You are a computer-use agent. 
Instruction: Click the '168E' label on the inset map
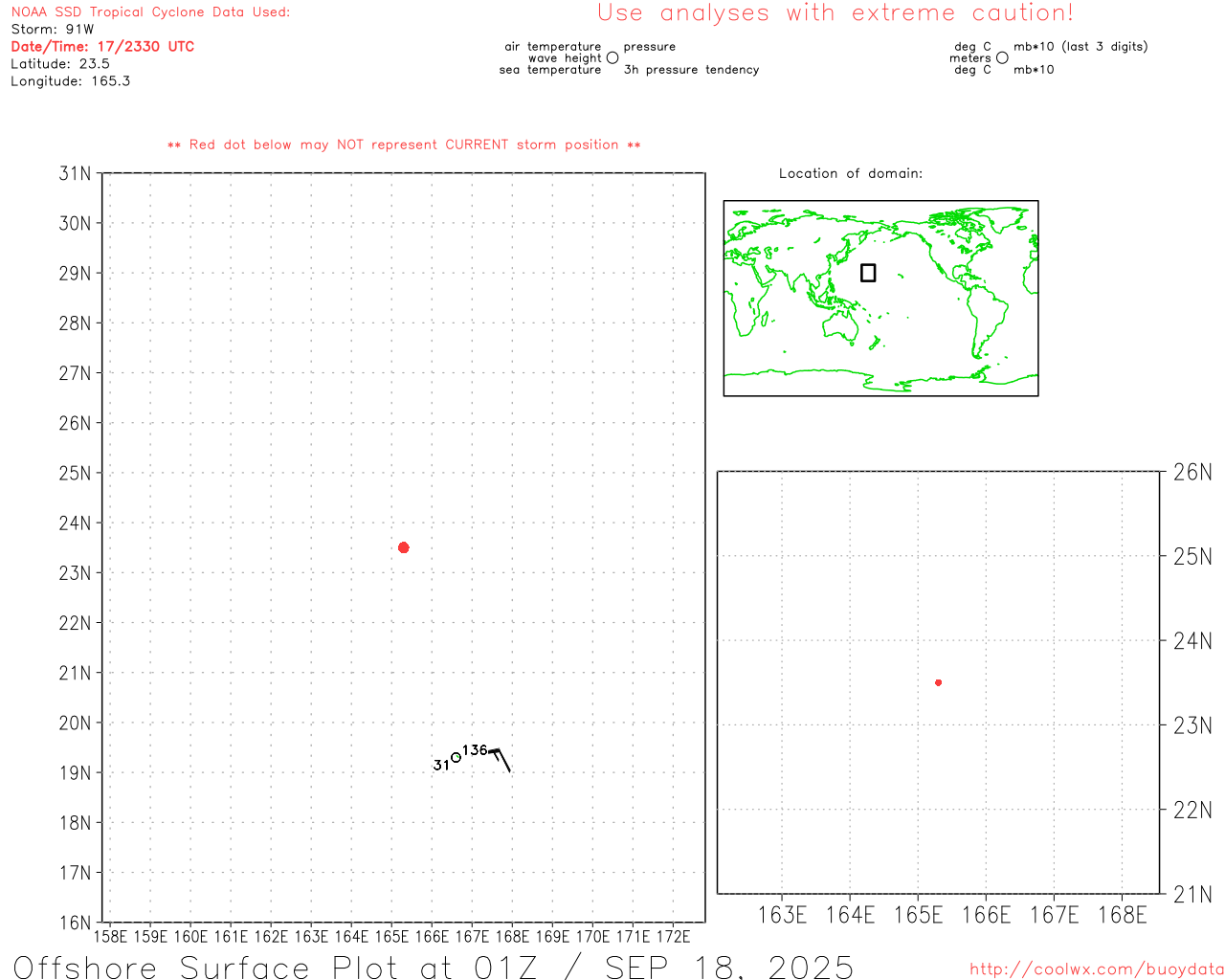[x=1123, y=915]
